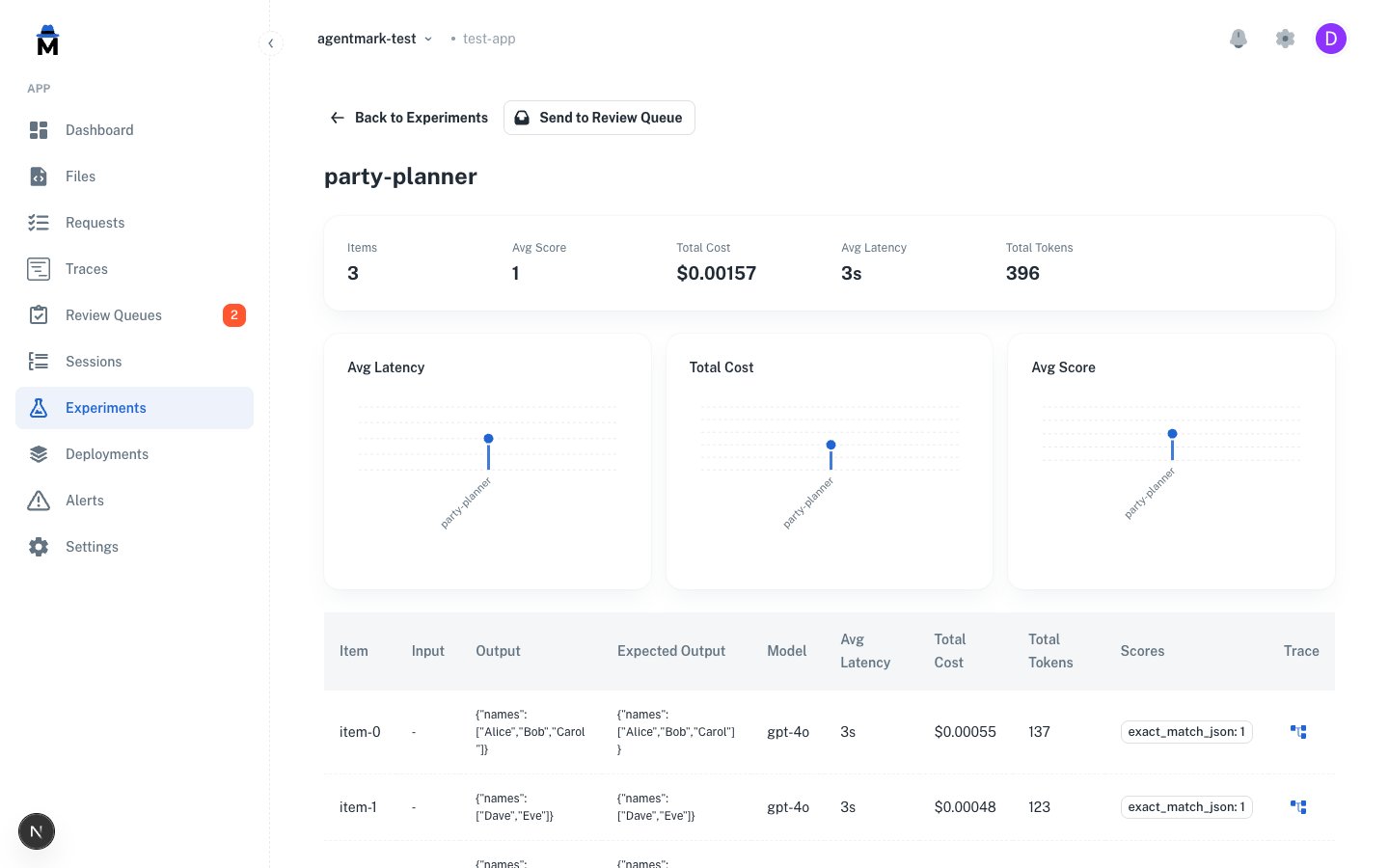Click the item-0 row label

coord(360,732)
